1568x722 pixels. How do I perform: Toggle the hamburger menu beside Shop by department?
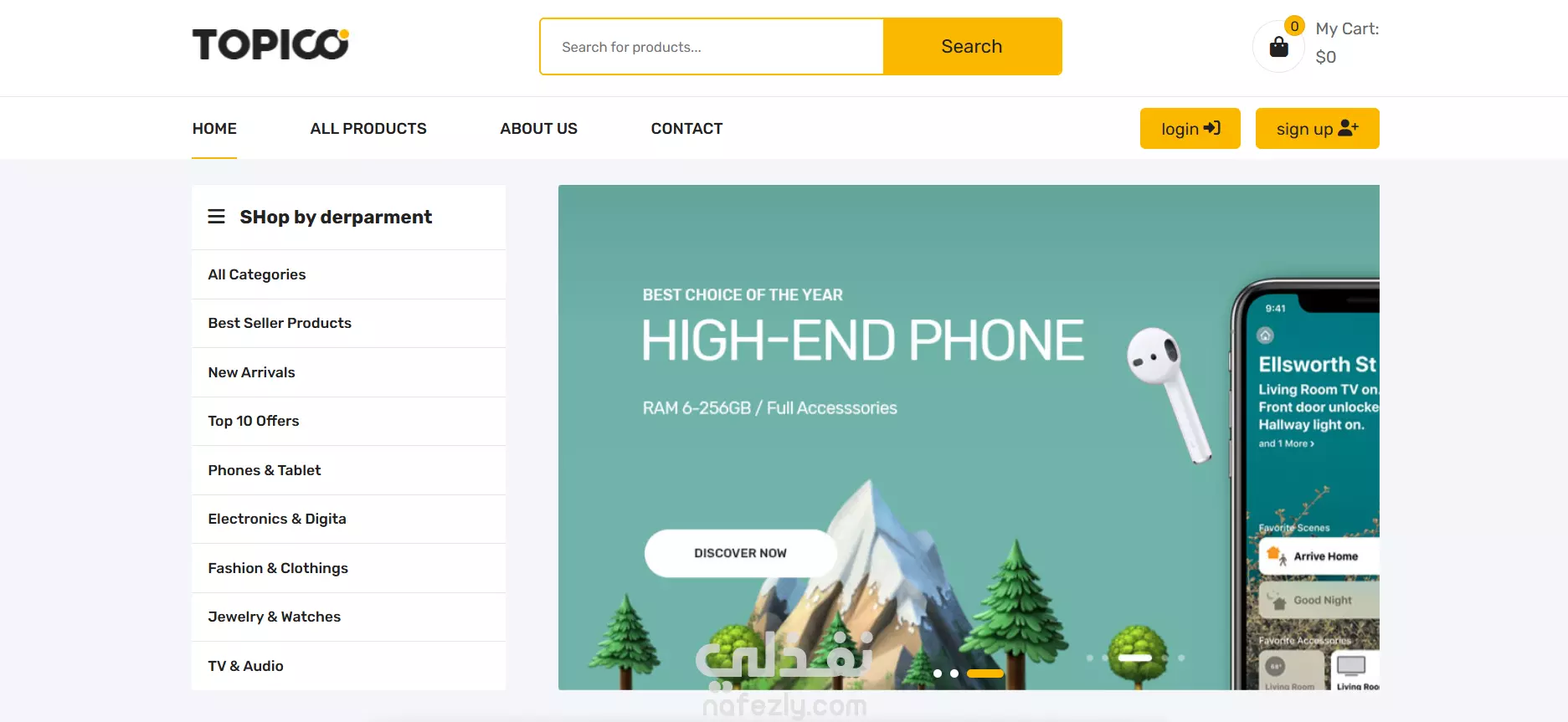[x=216, y=217]
